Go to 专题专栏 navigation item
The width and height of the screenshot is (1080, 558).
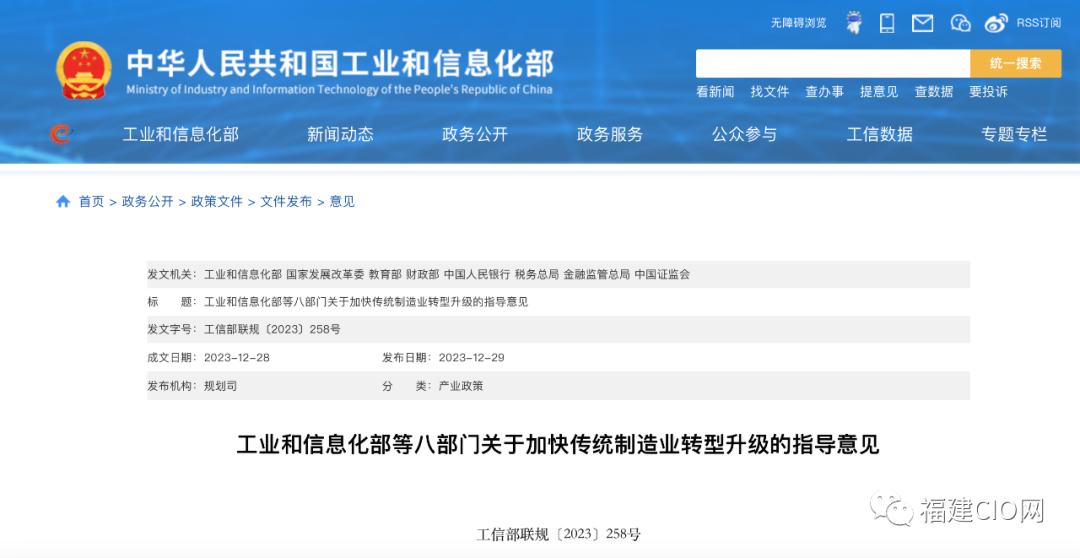coord(1014,134)
